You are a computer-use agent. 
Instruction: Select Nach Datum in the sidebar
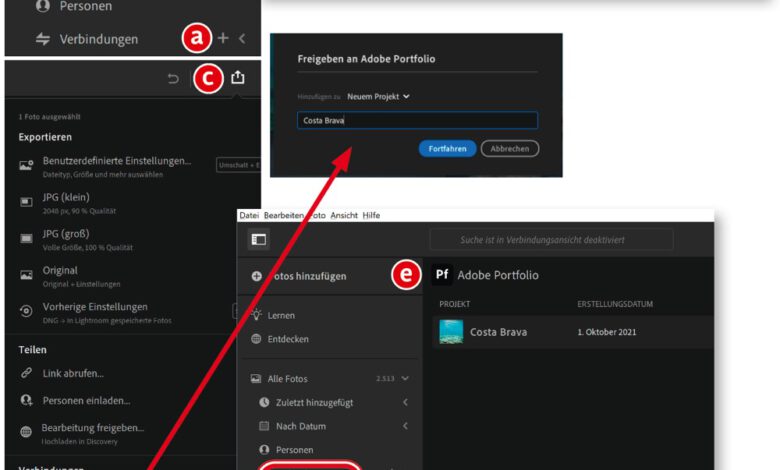coord(301,426)
